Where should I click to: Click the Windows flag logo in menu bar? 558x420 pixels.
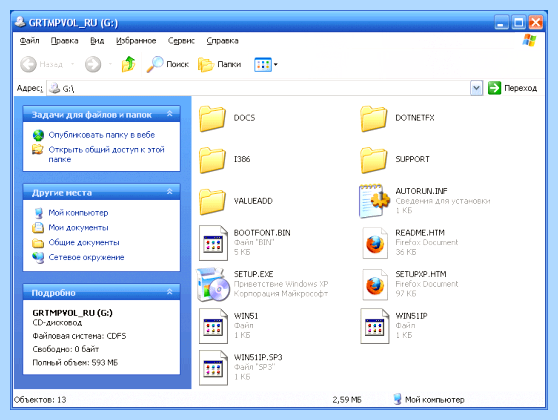(x=529, y=41)
